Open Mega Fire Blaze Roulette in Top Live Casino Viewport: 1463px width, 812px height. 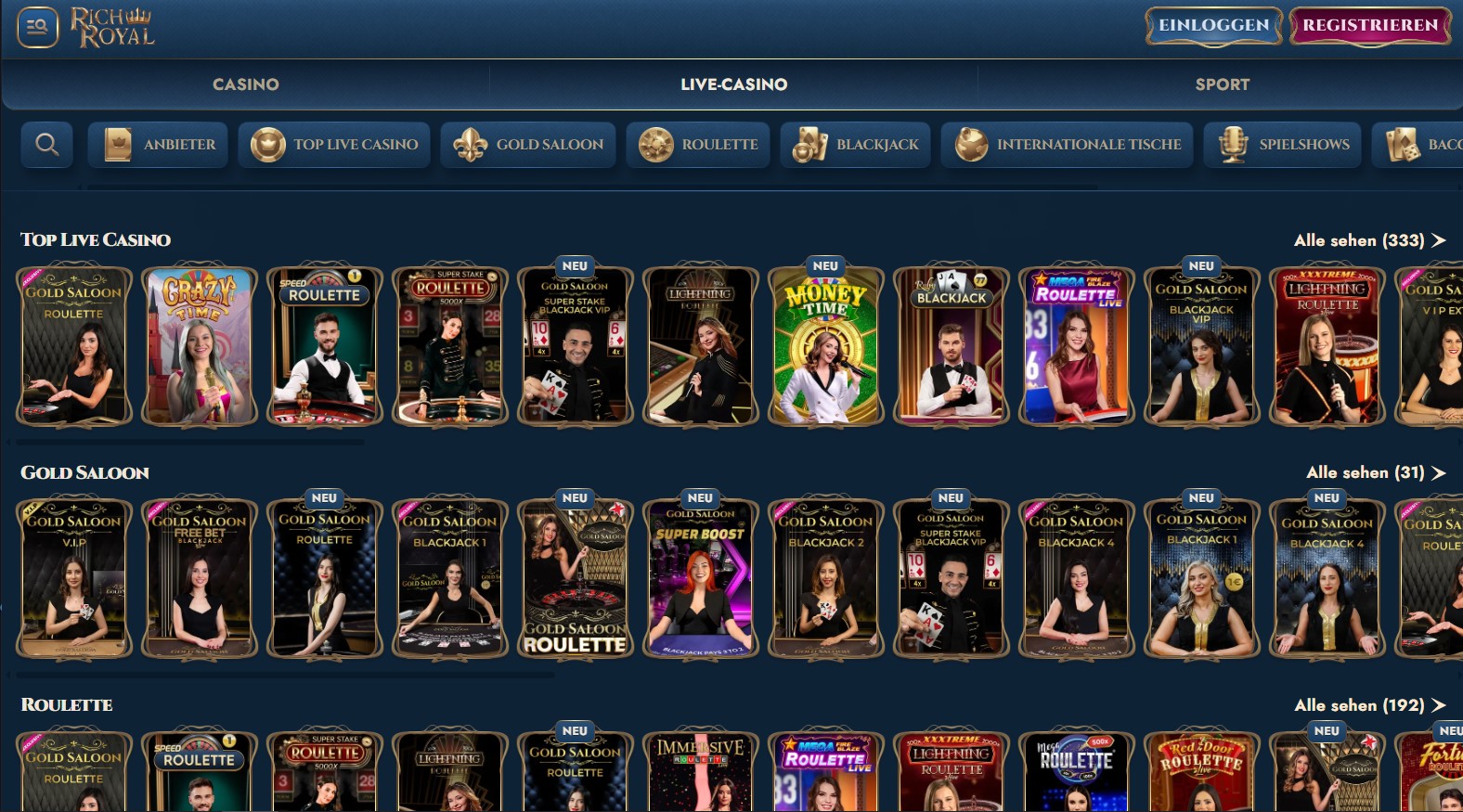pyautogui.click(x=1077, y=345)
